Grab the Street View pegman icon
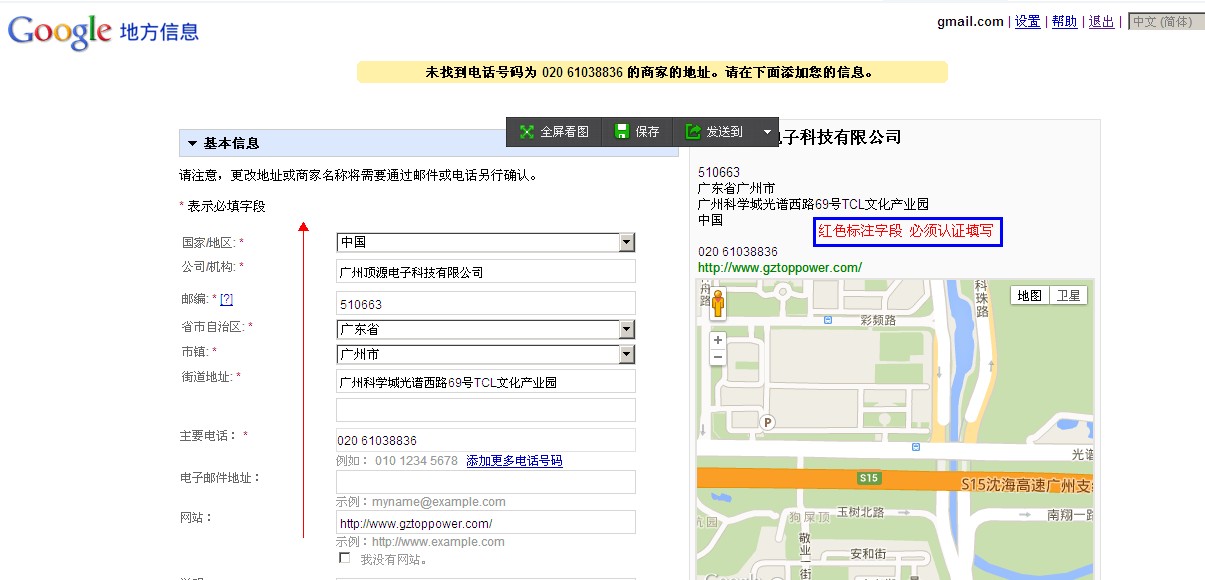The image size is (1205, 580). click(x=718, y=303)
